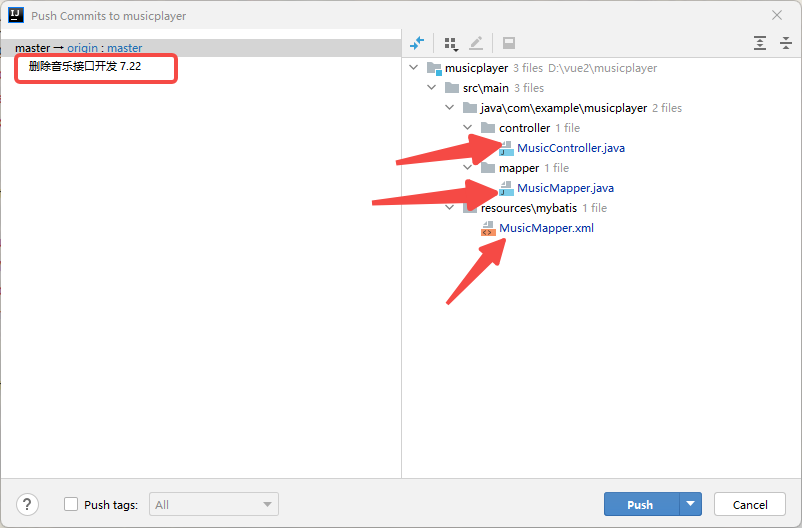Viewport: 802px width, 528px height.
Task: Select MusicMapper.java in file tree
Action: click(565, 188)
